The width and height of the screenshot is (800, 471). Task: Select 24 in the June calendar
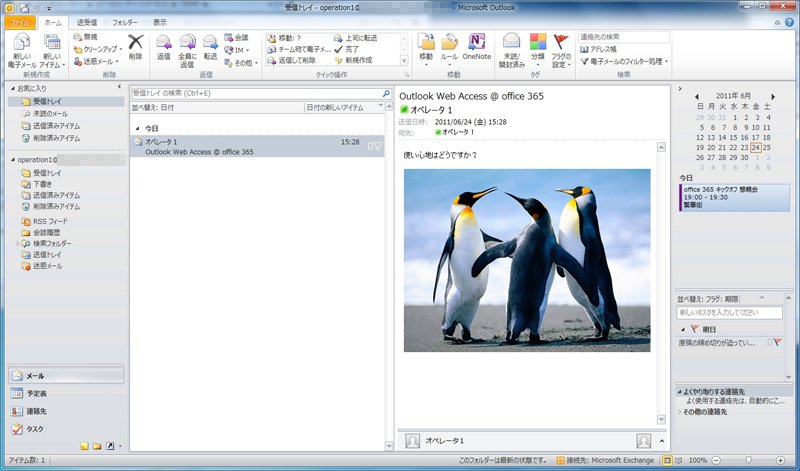click(x=756, y=147)
